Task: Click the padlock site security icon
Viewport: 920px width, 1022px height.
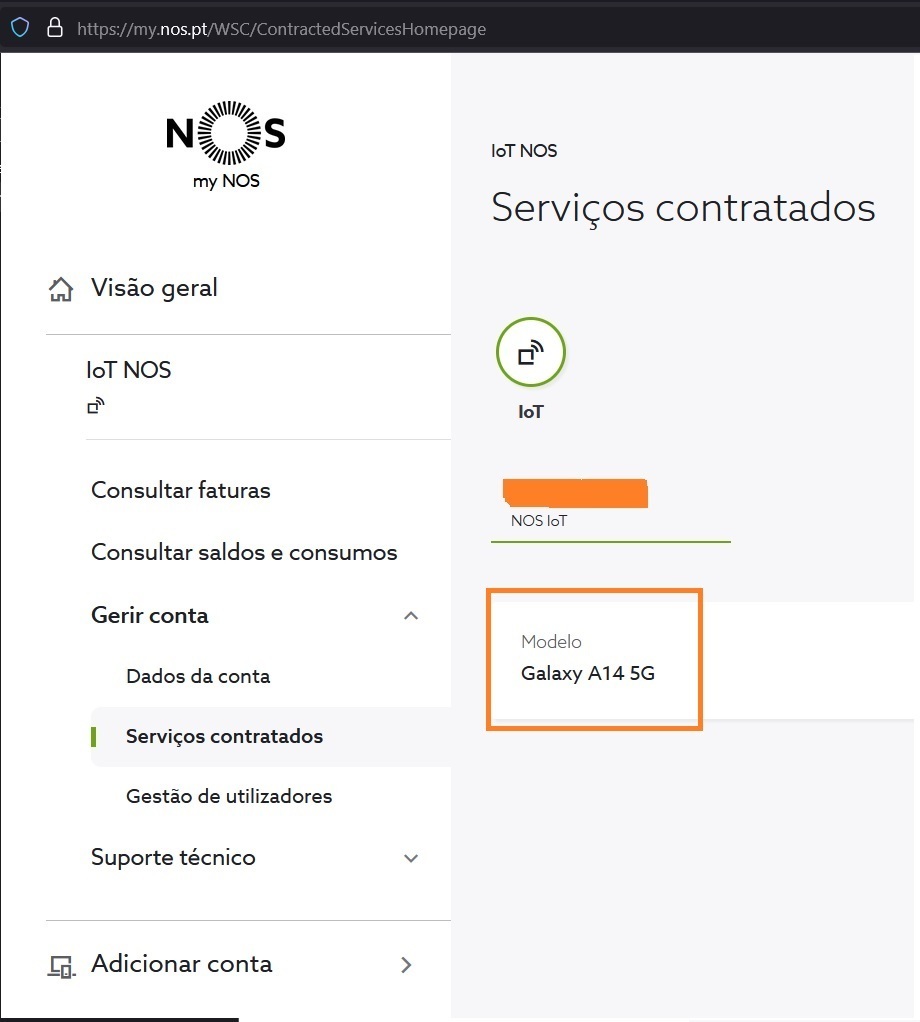Action: pos(55,27)
